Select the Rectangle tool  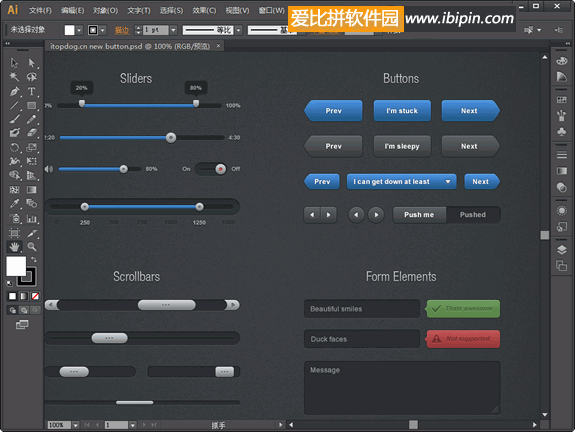pyautogui.click(x=32, y=105)
